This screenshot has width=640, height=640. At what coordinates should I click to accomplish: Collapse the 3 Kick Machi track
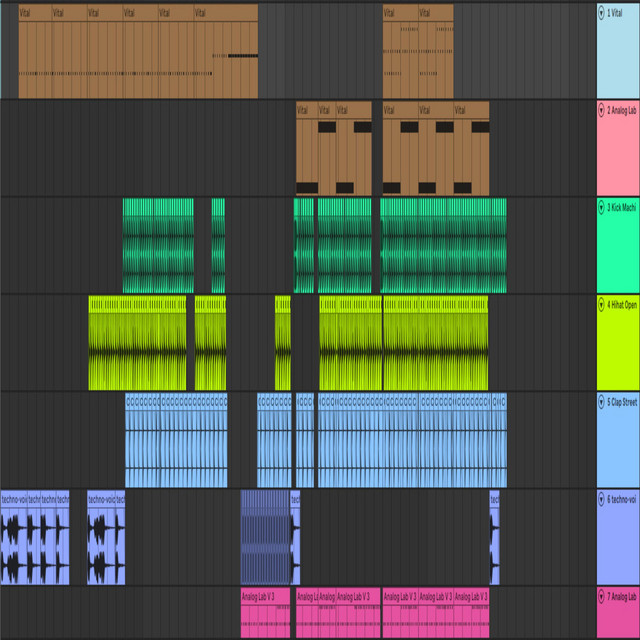pos(601,207)
